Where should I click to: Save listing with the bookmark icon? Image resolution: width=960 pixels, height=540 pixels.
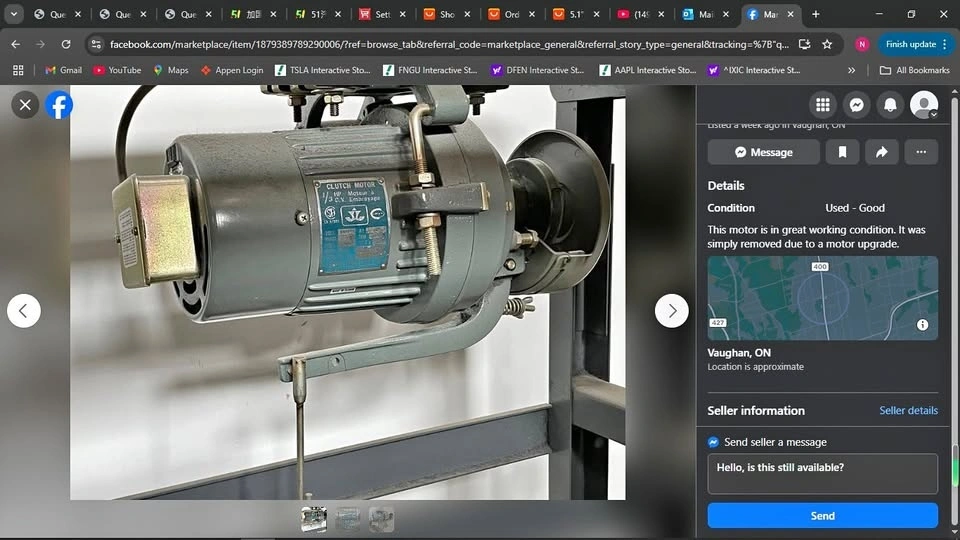click(842, 152)
